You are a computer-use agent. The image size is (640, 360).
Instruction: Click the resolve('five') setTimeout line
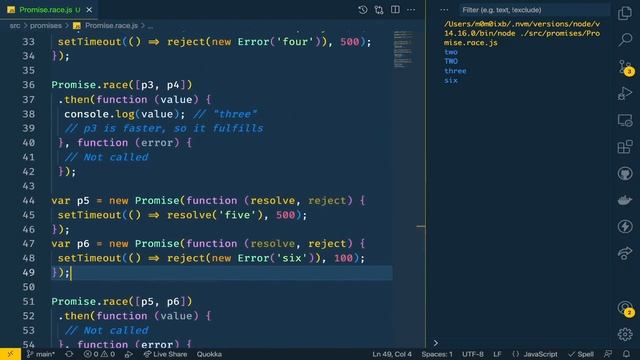(182, 215)
